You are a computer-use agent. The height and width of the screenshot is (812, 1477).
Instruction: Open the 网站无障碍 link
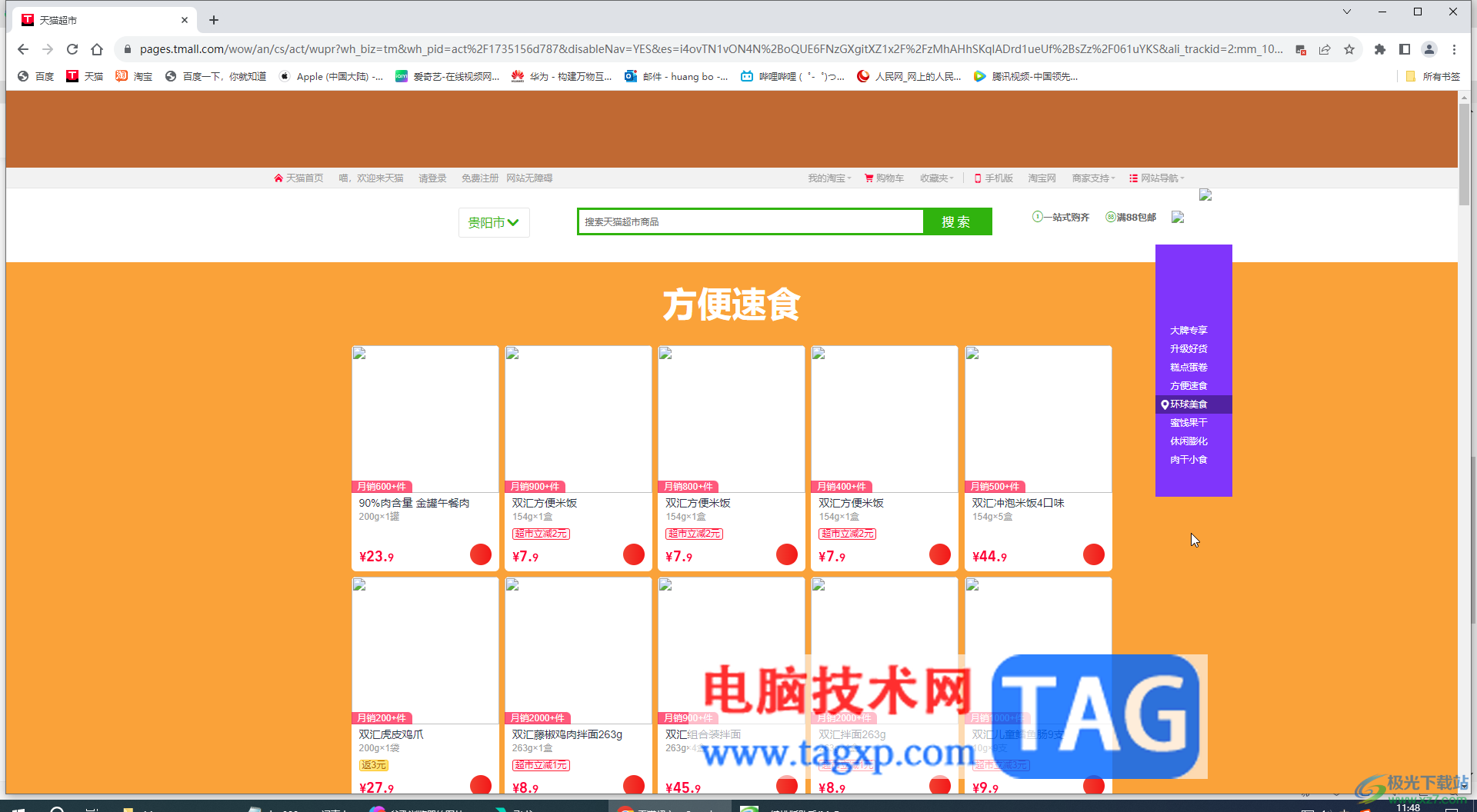click(x=529, y=178)
